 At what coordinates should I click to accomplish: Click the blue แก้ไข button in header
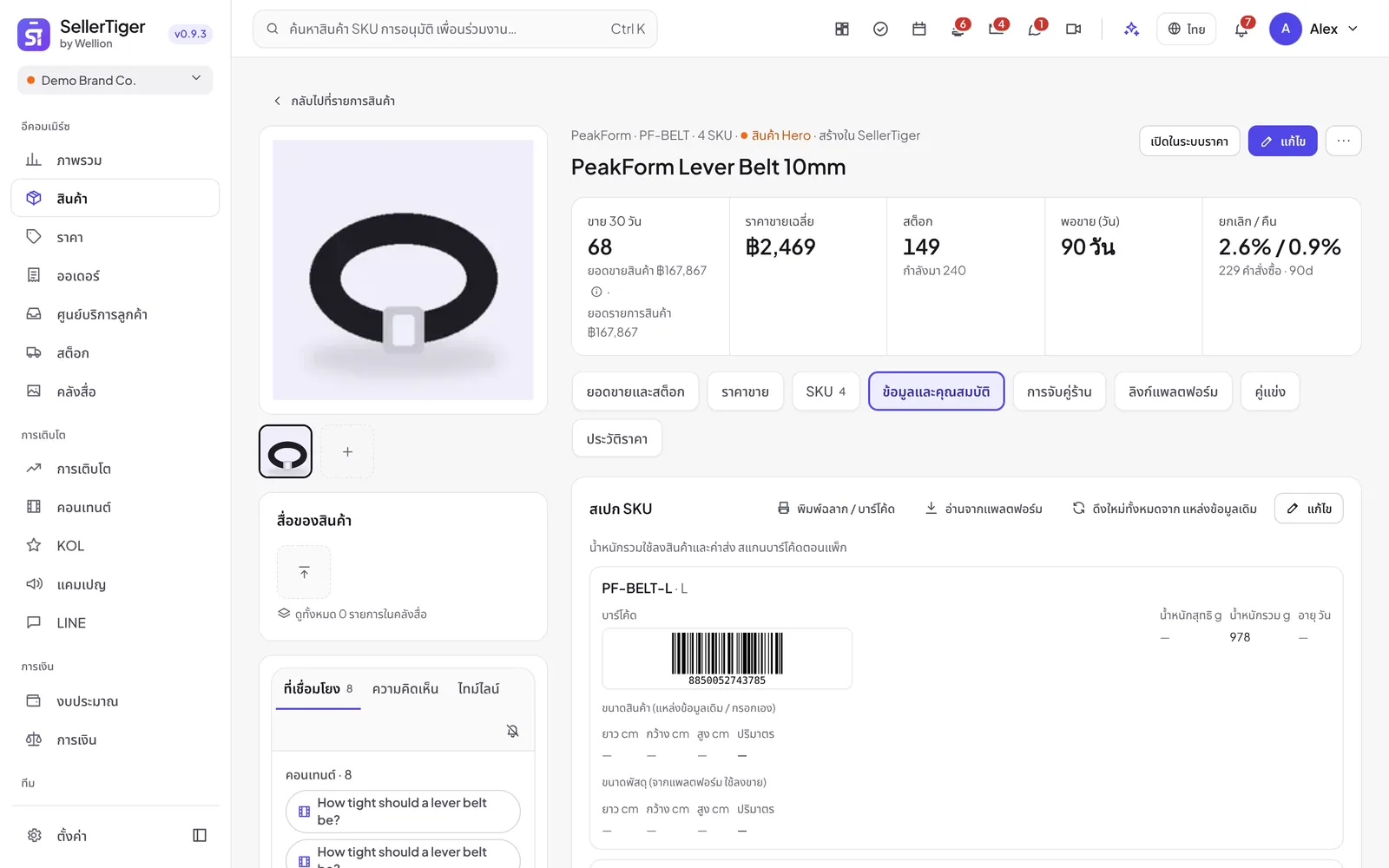[1282, 141]
